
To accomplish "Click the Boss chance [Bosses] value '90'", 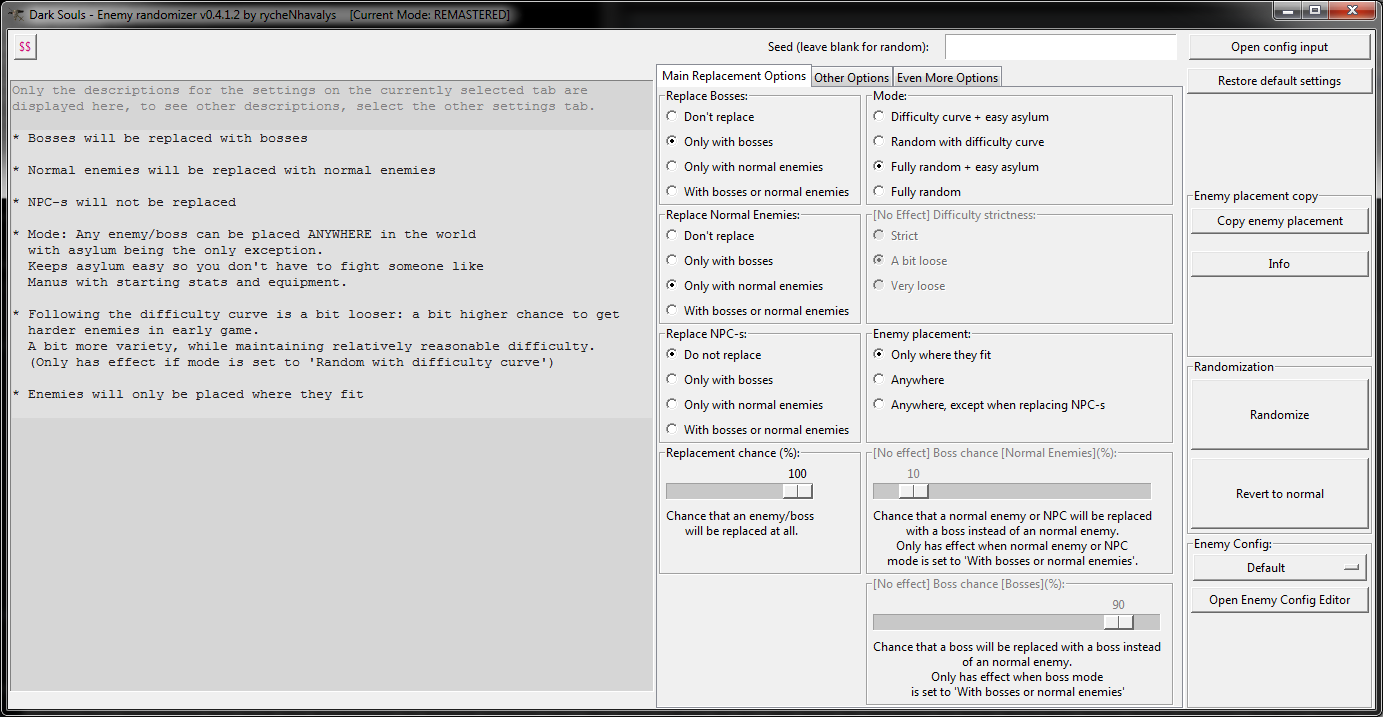I will [x=1118, y=605].
